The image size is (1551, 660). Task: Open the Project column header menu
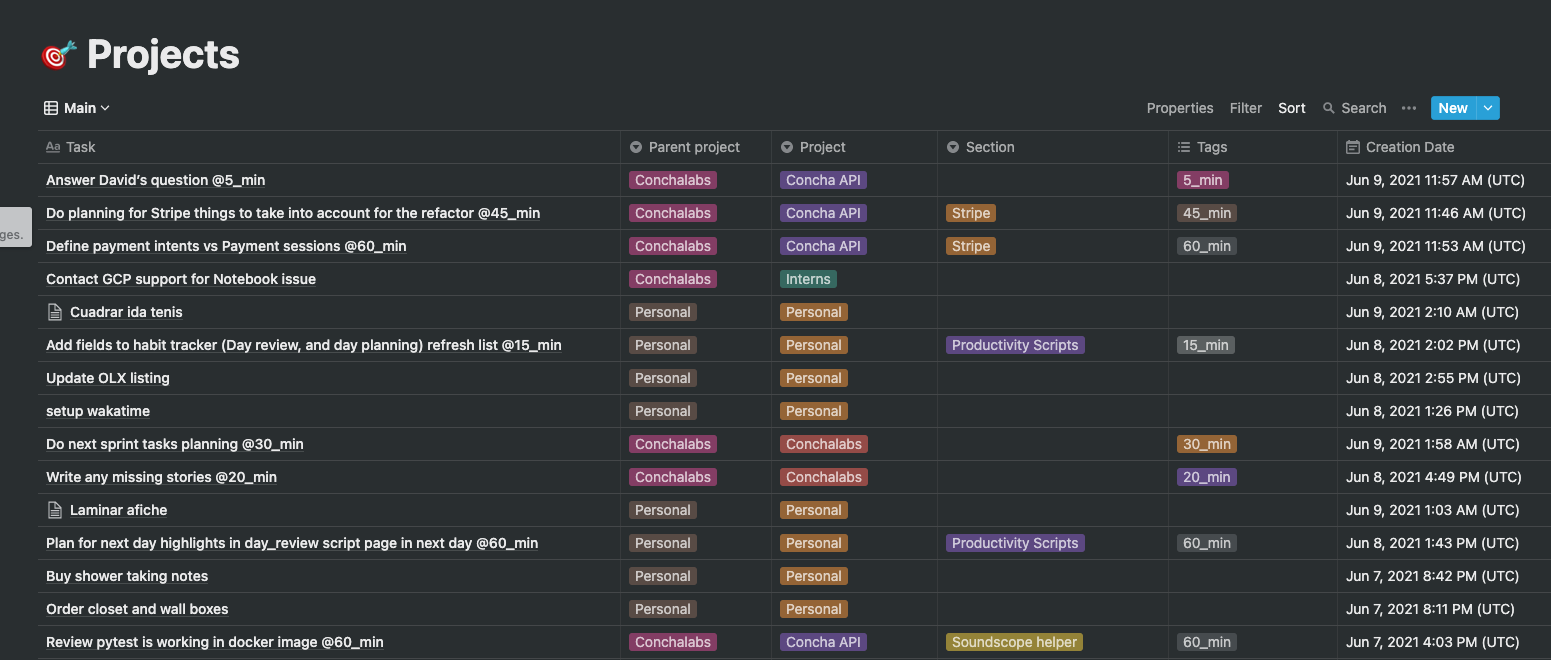(x=854, y=147)
